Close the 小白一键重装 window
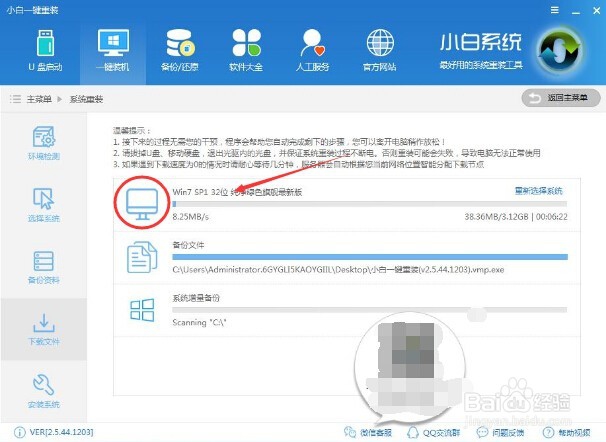Image resolution: width=606 pixels, height=442 pixels. [597, 11]
